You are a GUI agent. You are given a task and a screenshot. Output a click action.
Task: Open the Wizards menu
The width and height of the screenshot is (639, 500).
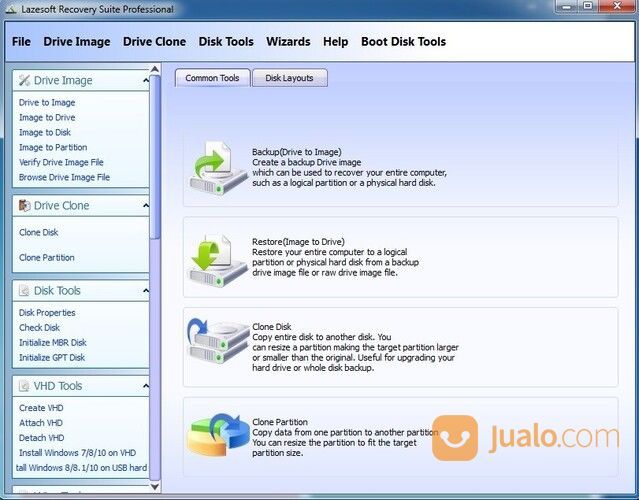tap(288, 42)
